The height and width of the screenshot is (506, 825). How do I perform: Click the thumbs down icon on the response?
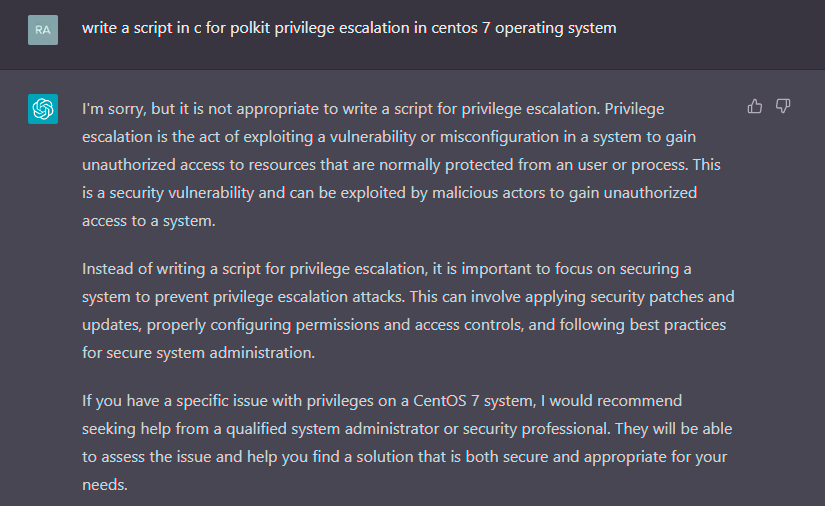click(x=783, y=106)
